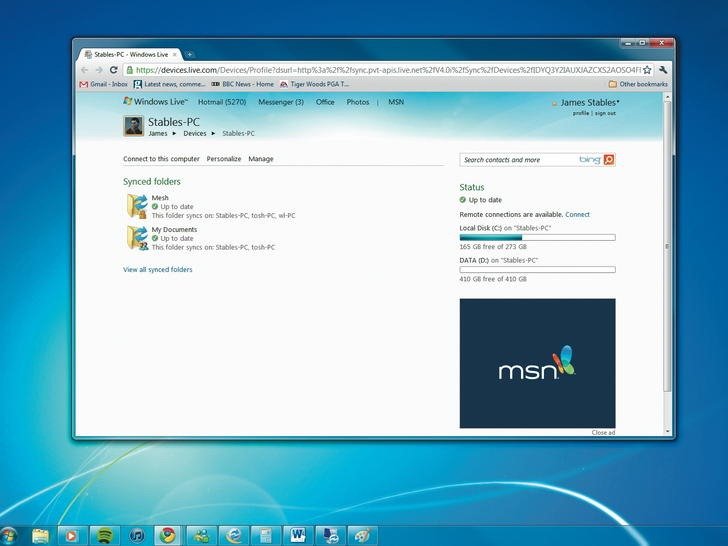Open Messenger (3) menu item
This screenshot has width=728, height=546.
[x=281, y=102]
